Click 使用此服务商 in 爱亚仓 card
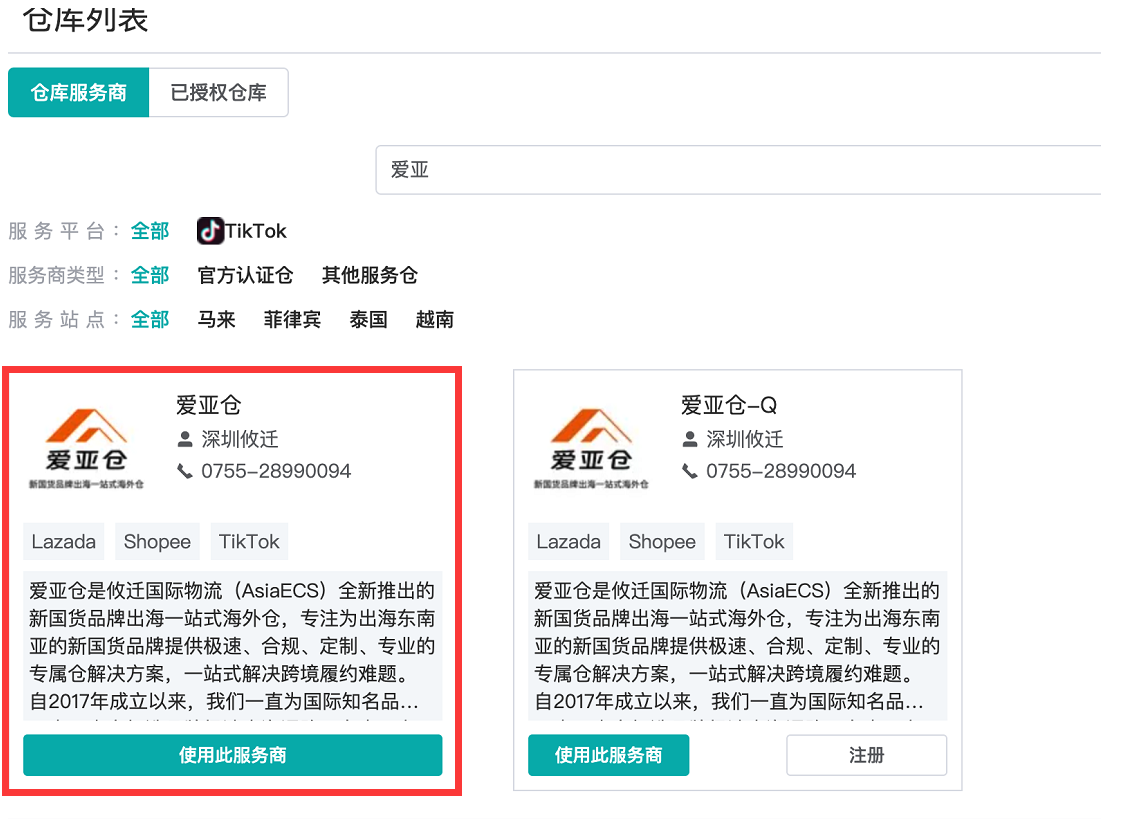This screenshot has width=1122, height=819. [x=233, y=755]
